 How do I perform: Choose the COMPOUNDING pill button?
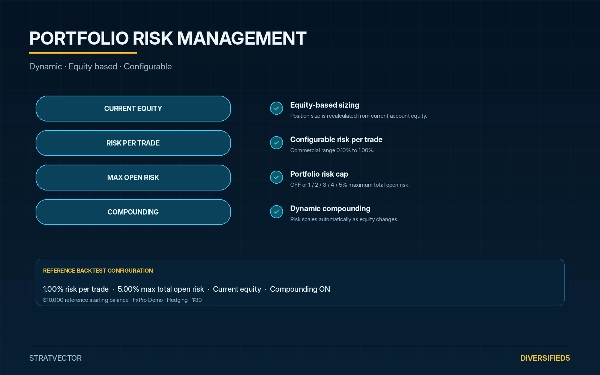[133, 212]
